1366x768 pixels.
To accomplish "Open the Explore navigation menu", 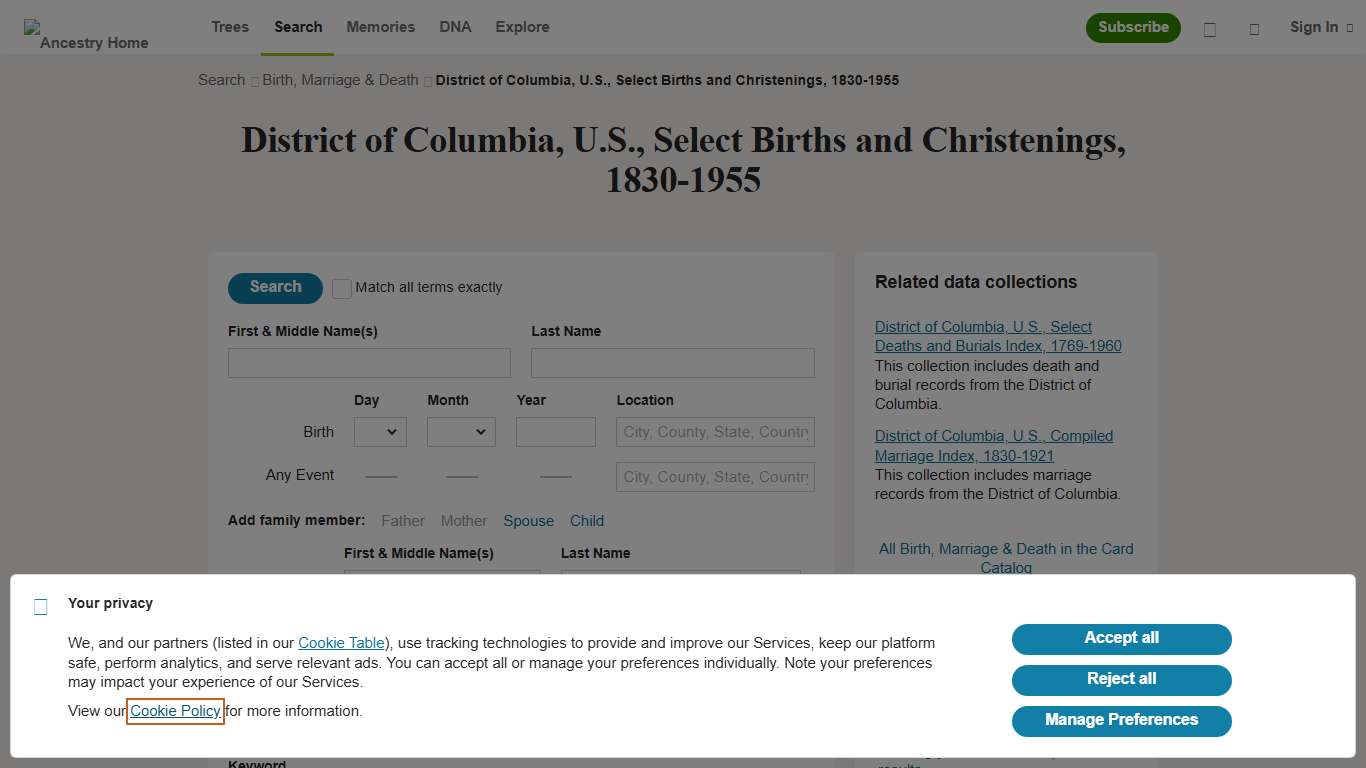I will coord(522,27).
